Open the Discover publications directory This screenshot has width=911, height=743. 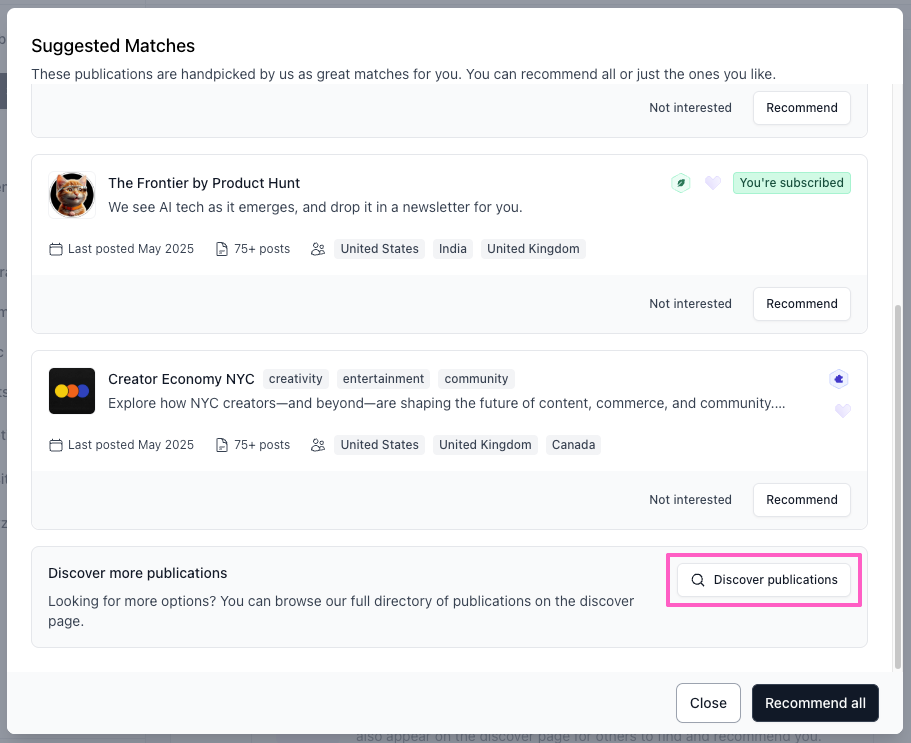click(x=764, y=580)
